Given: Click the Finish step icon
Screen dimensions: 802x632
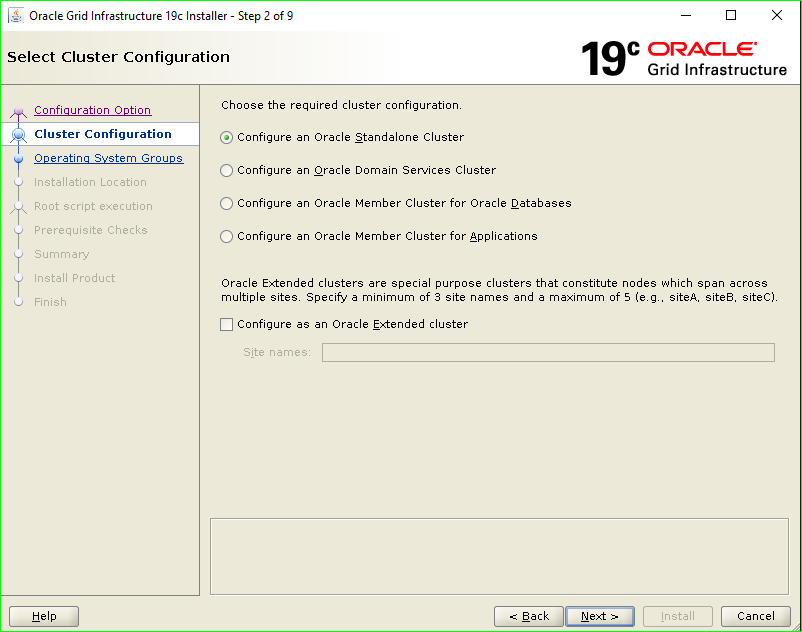Looking at the screenshot, I should (x=20, y=302).
